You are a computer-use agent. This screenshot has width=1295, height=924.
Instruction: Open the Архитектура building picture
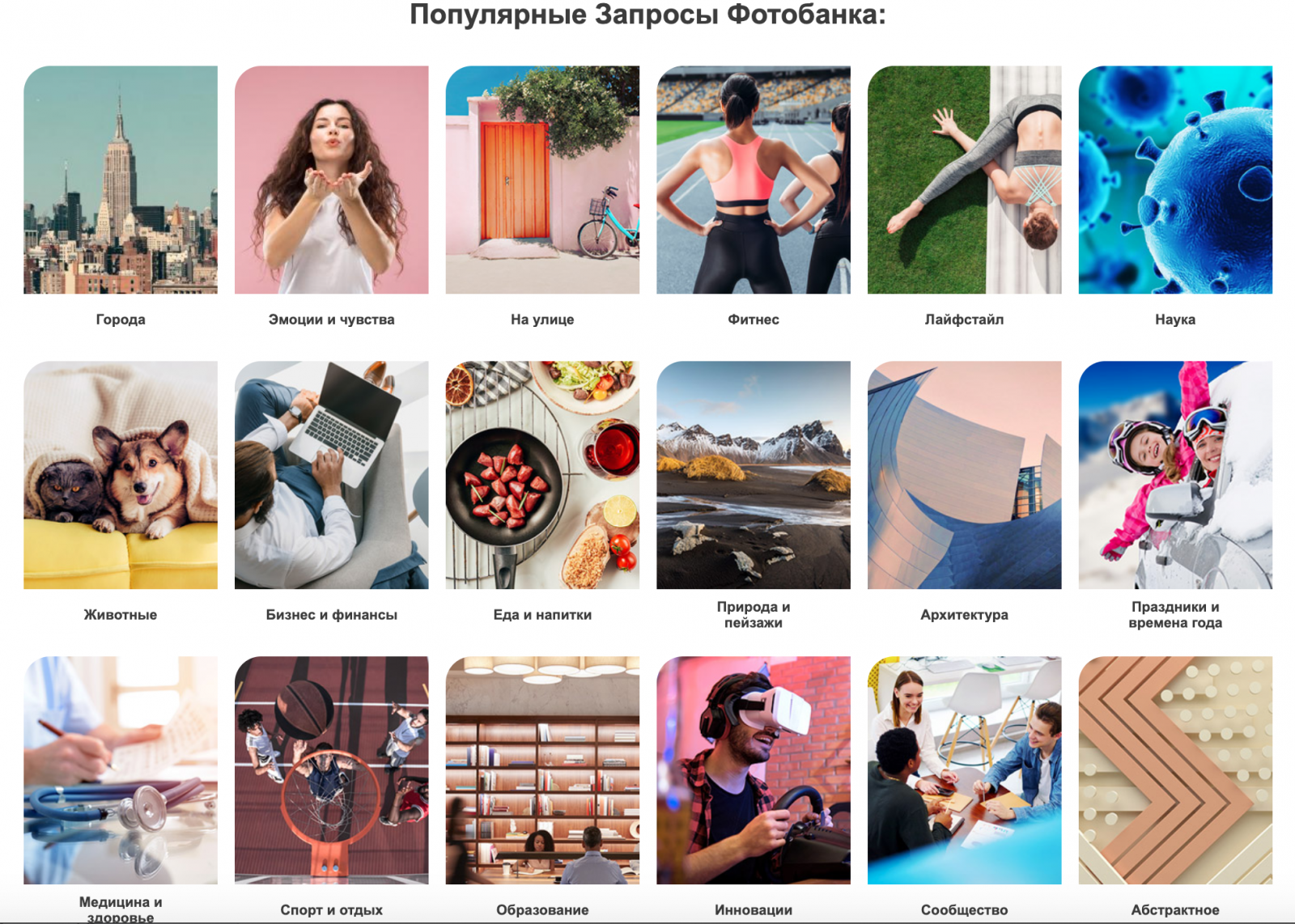coord(965,475)
